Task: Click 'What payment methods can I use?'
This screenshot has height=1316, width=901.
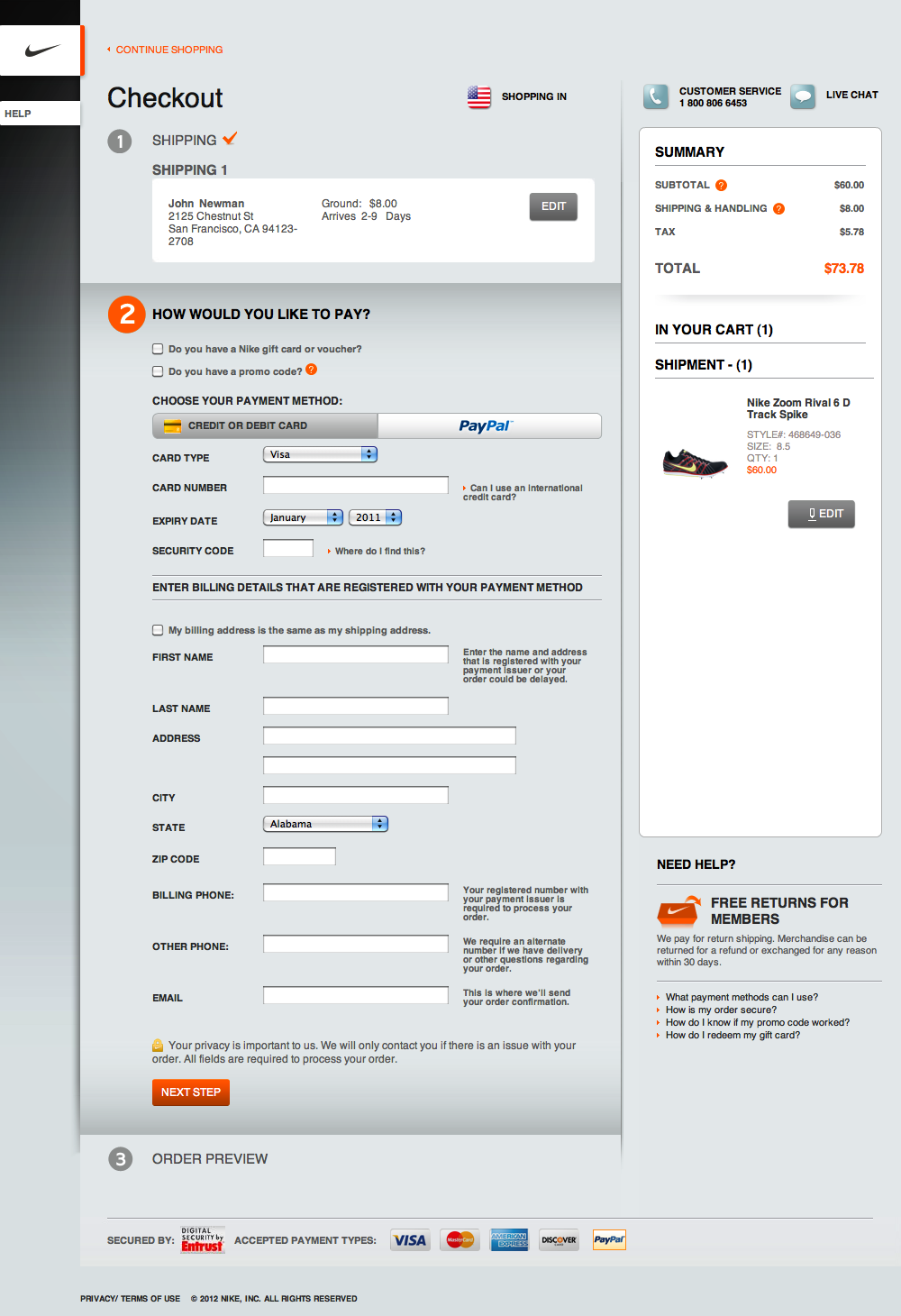Action: coord(742,997)
